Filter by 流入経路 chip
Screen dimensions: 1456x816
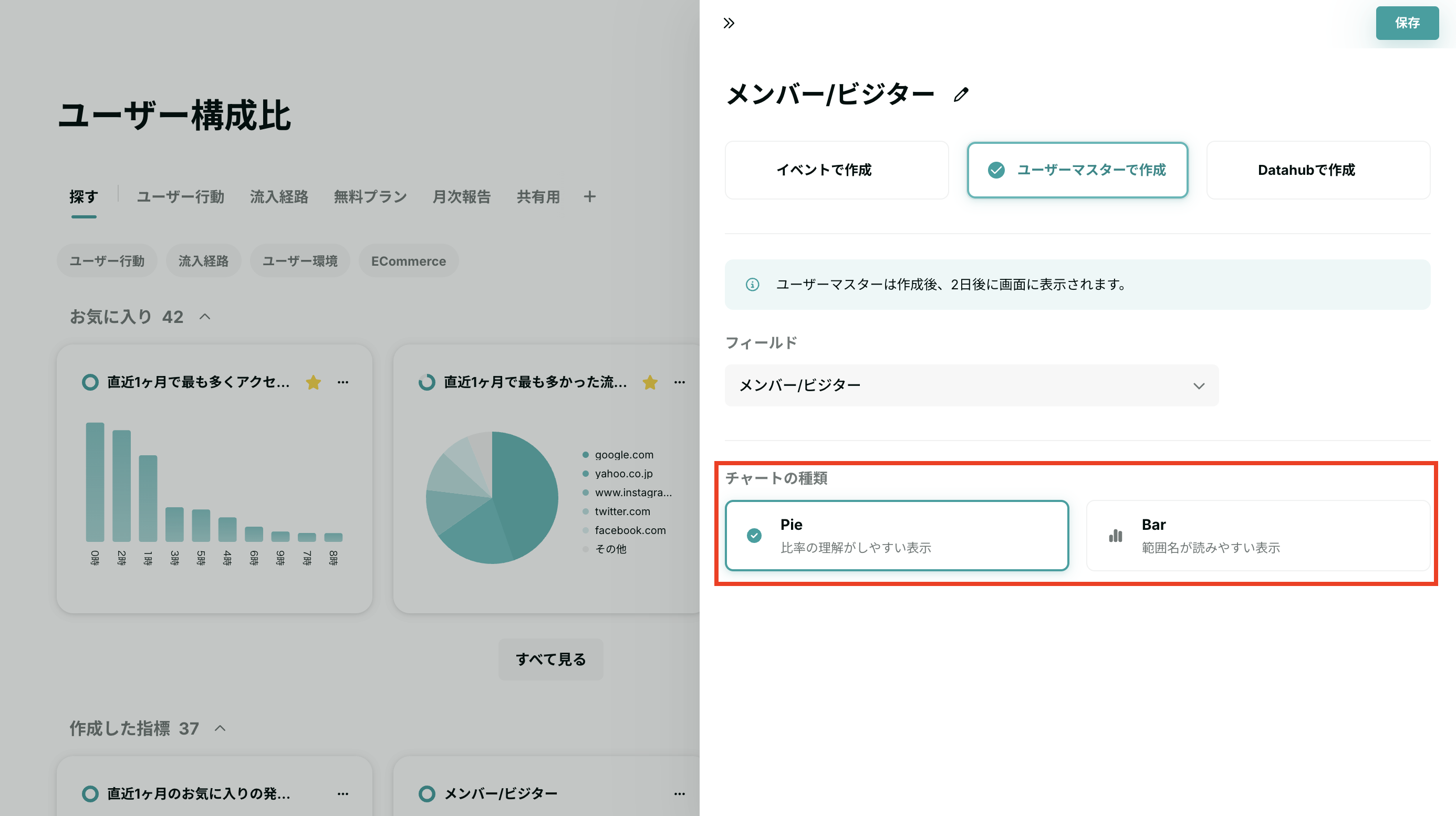click(203, 261)
